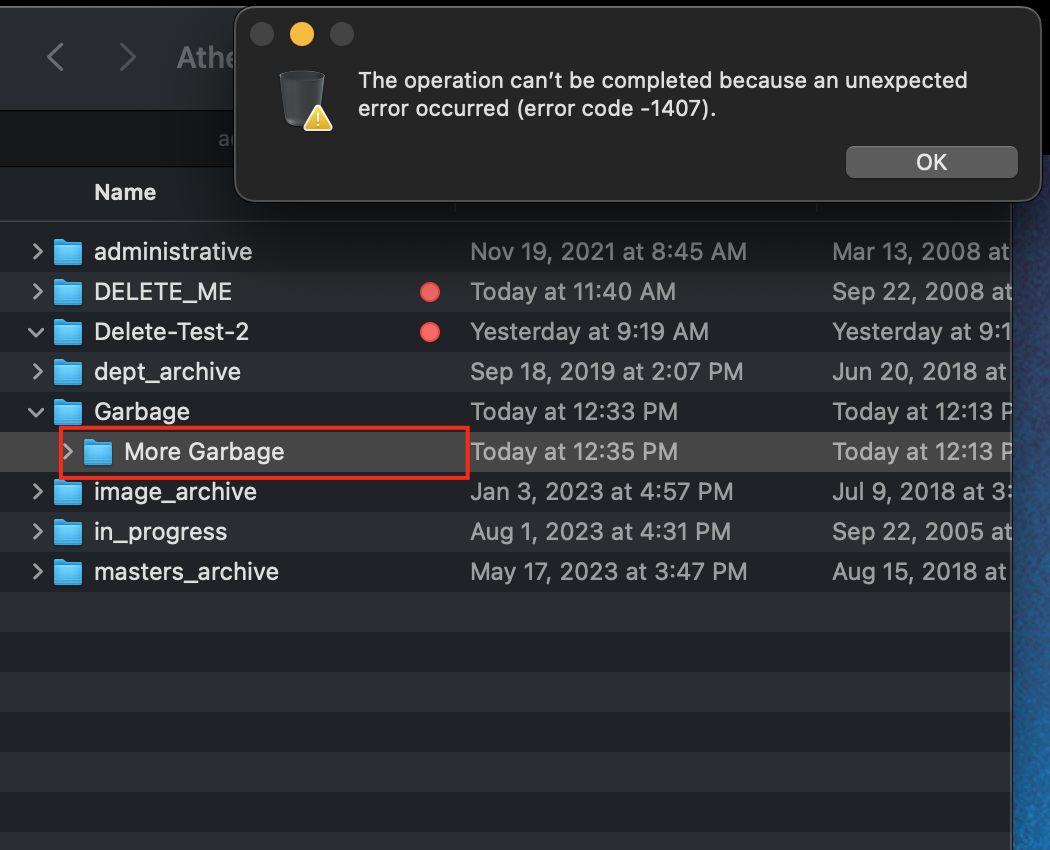Click date 'Today at 11:40 AM'
1050x850 pixels.
[573, 292]
